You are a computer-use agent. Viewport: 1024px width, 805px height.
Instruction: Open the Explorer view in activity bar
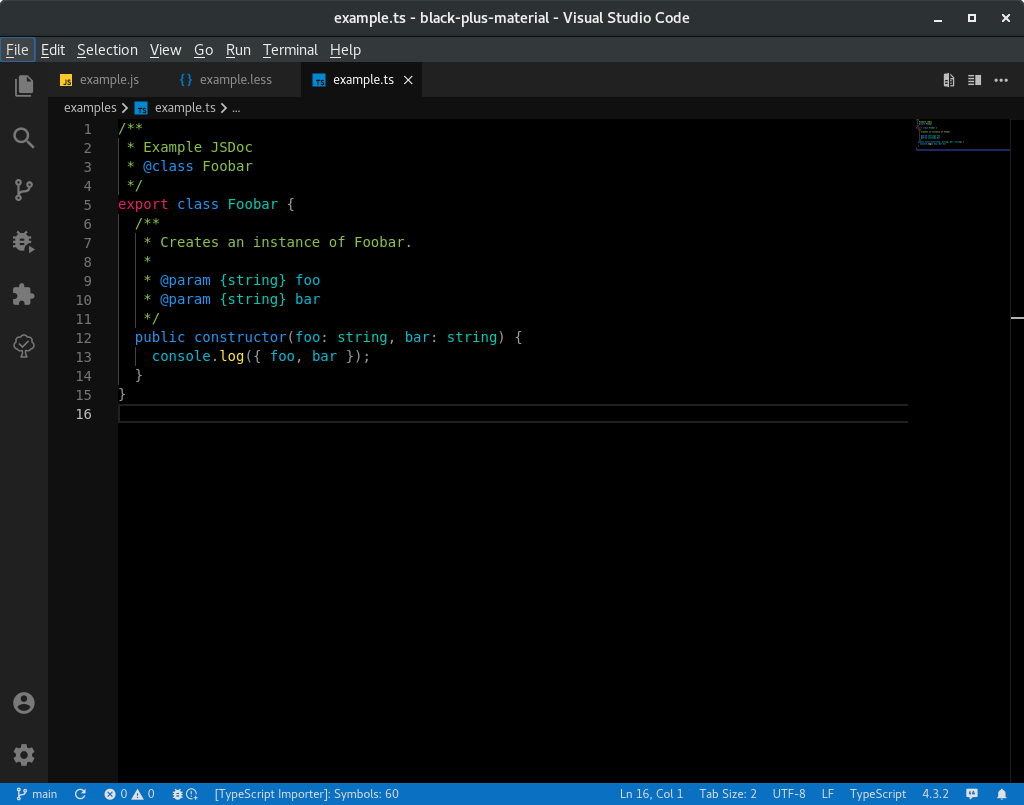[24, 86]
